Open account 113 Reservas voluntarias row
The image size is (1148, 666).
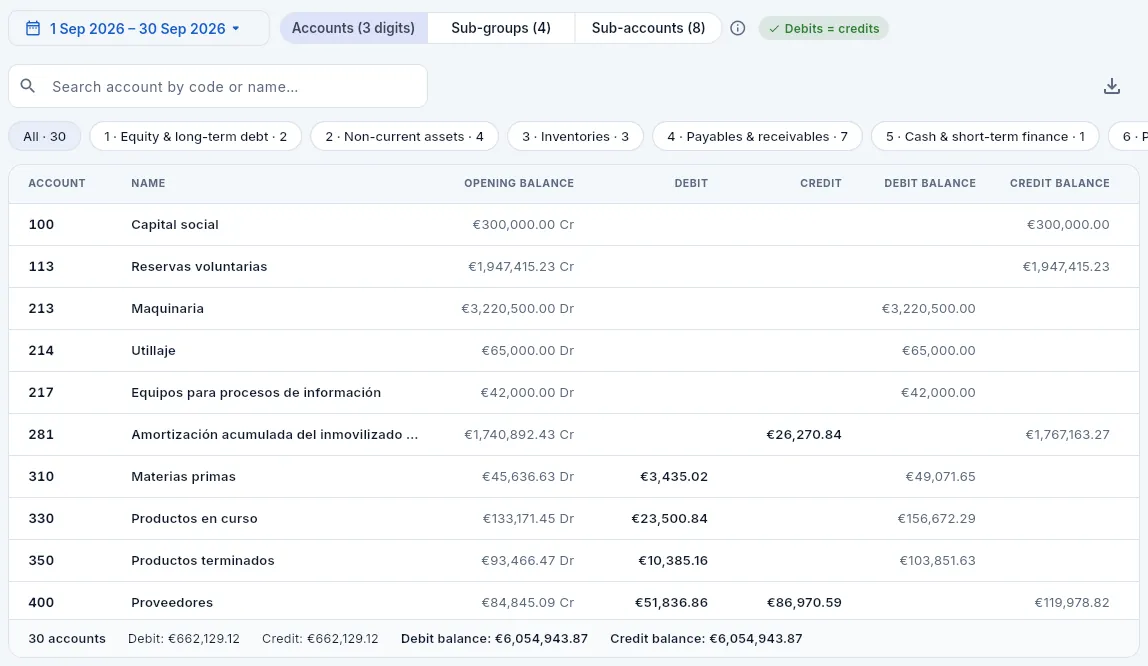tap(574, 266)
